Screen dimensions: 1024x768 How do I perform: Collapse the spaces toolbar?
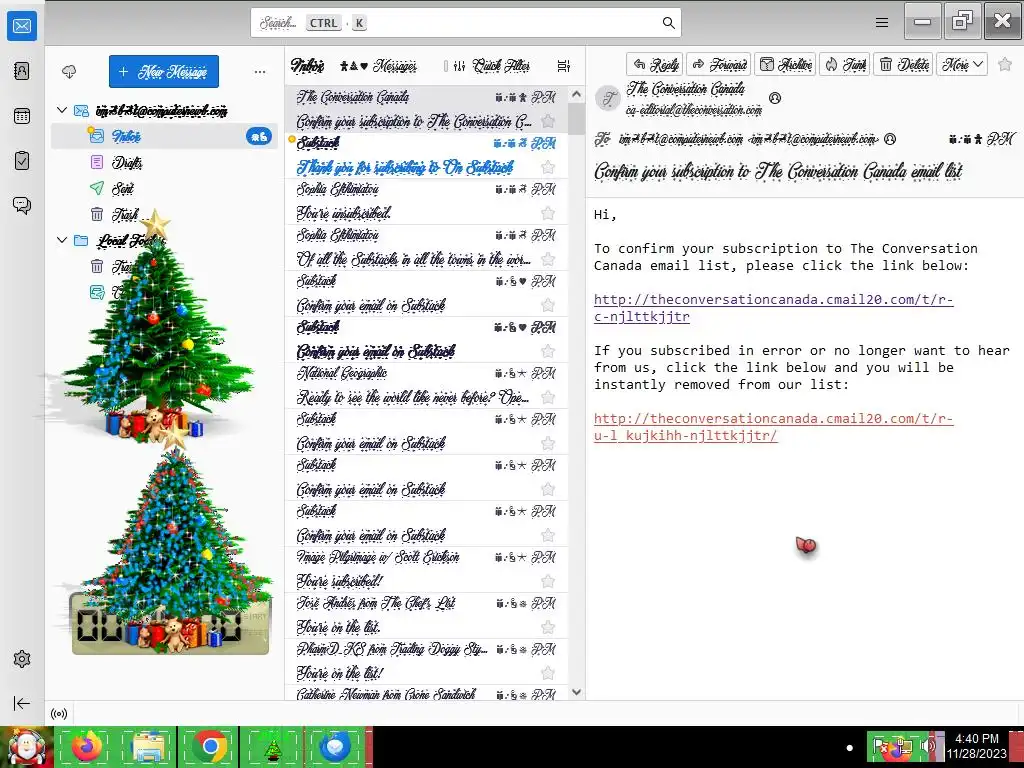(22, 703)
